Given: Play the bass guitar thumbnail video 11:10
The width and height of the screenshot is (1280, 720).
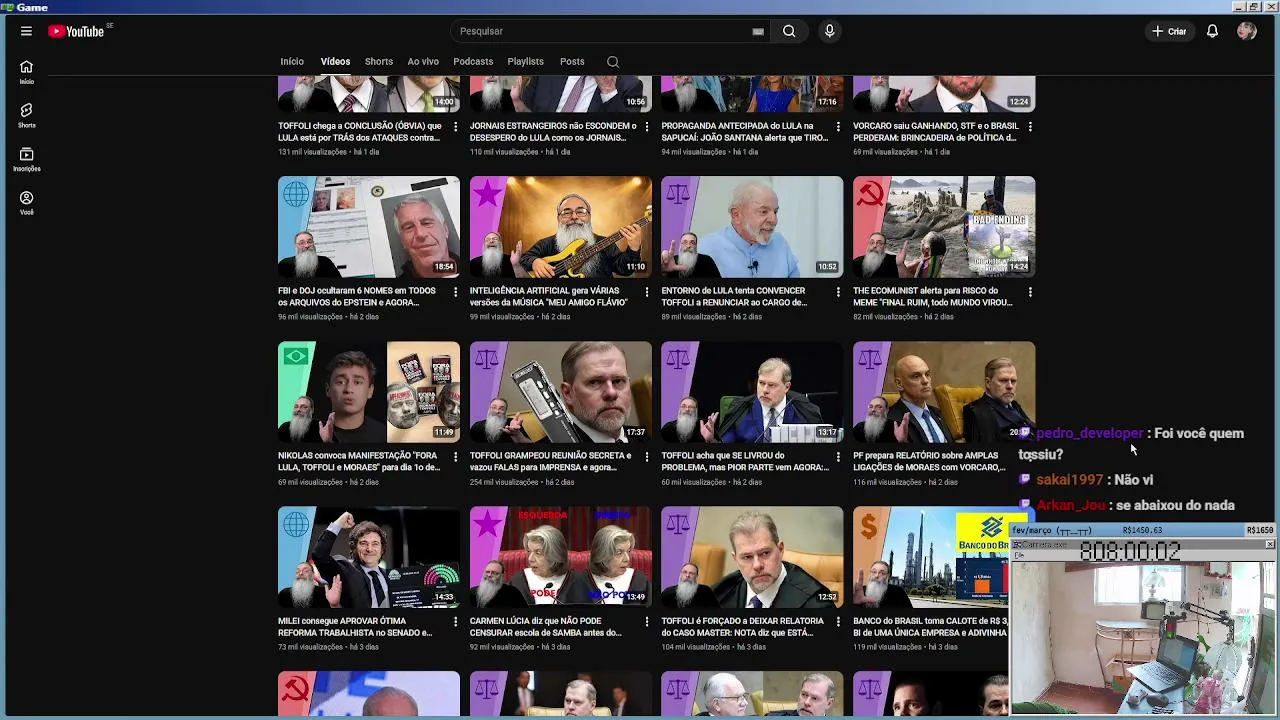Looking at the screenshot, I should pyautogui.click(x=561, y=227).
